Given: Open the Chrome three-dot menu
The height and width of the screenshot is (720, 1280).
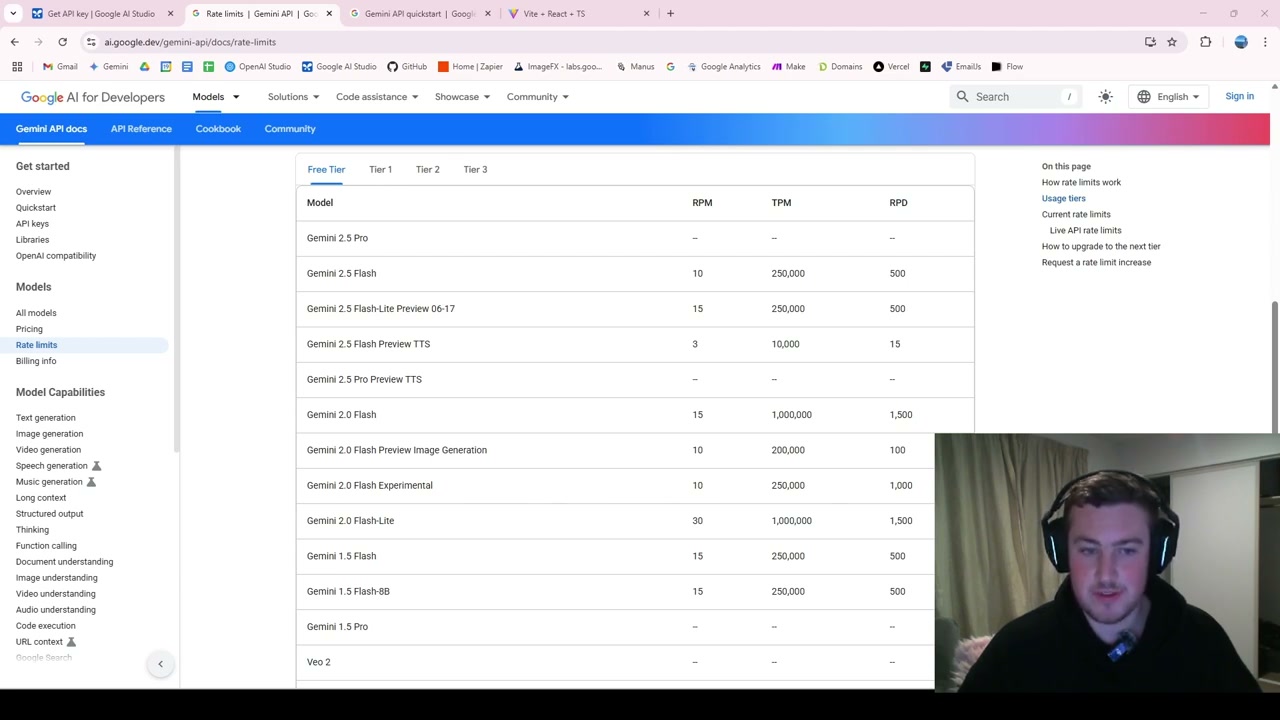Looking at the screenshot, I should point(1265,42).
